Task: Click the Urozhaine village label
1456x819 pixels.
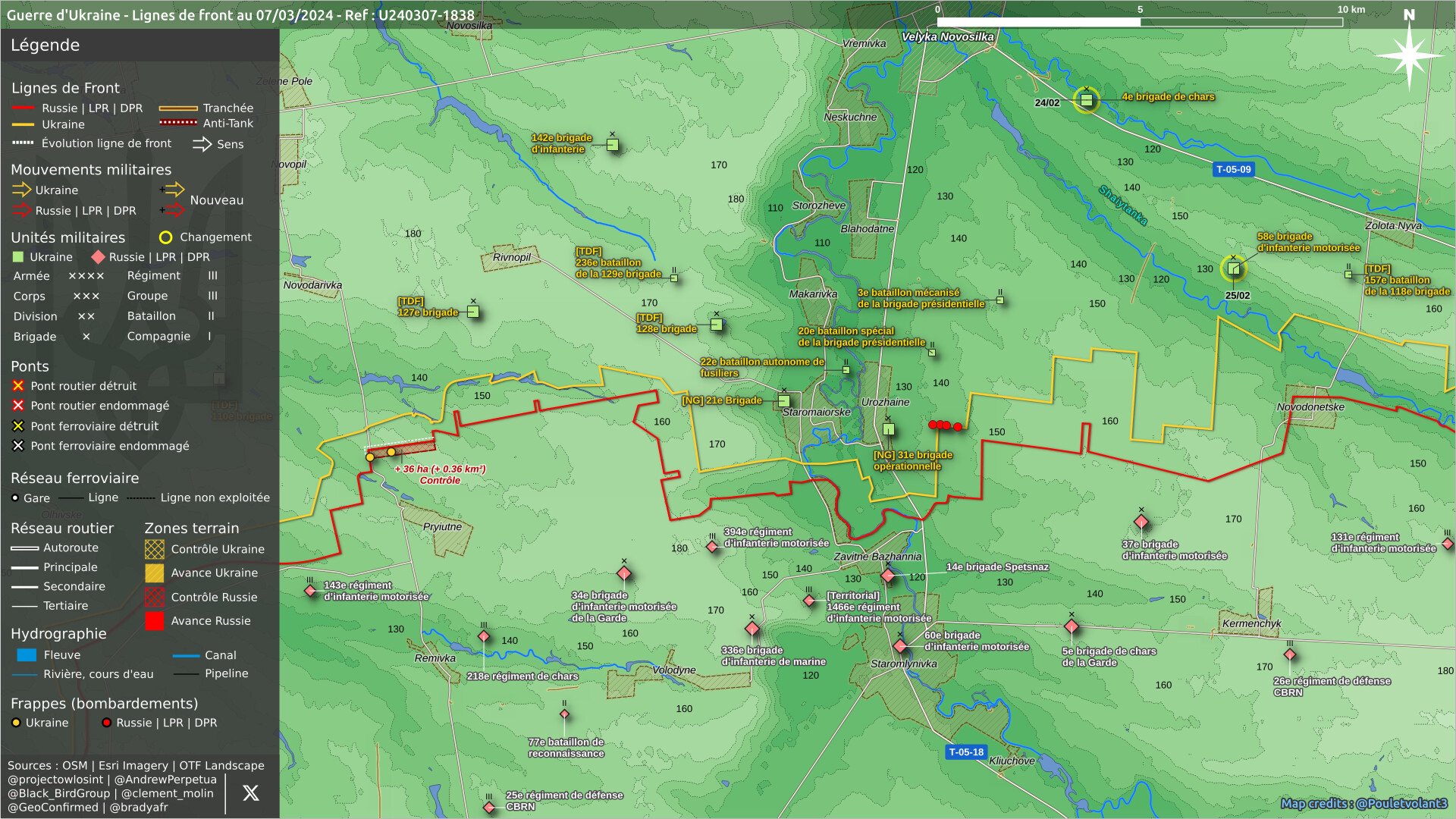Action: pos(885,402)
